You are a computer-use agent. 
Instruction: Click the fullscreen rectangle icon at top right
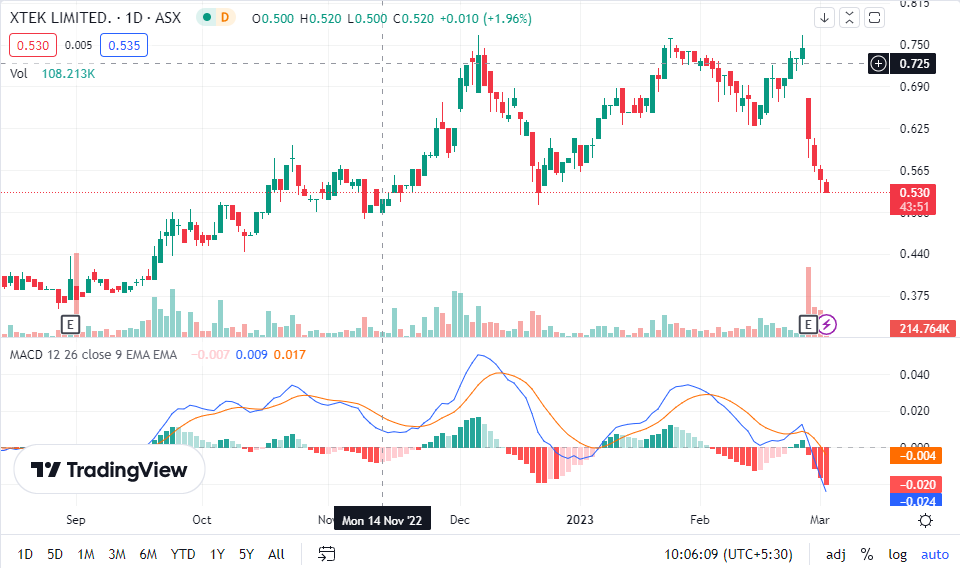click(x=874, y=17)
